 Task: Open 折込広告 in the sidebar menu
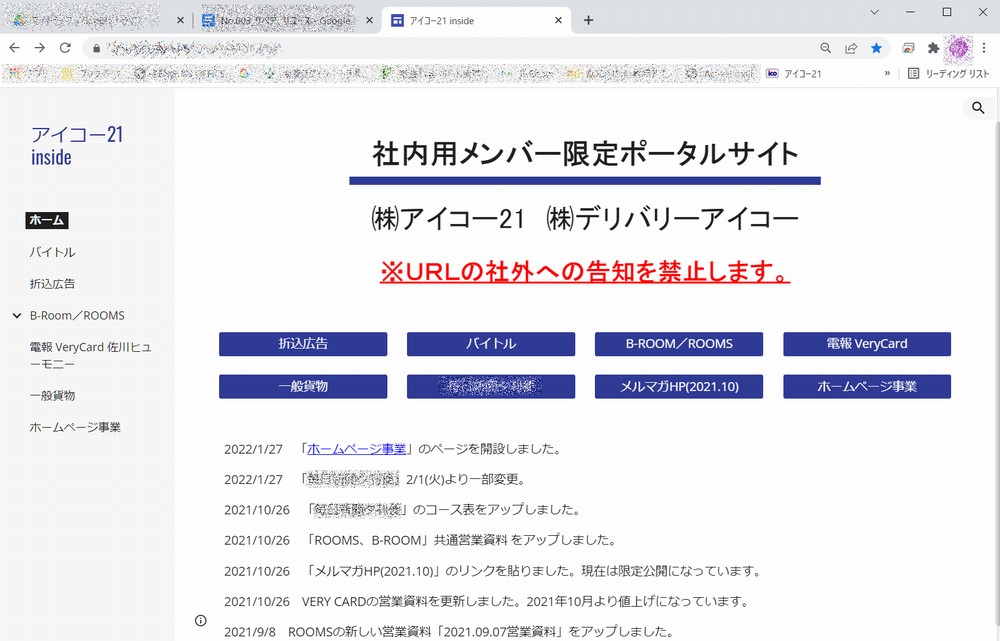[x=52, y=284]
